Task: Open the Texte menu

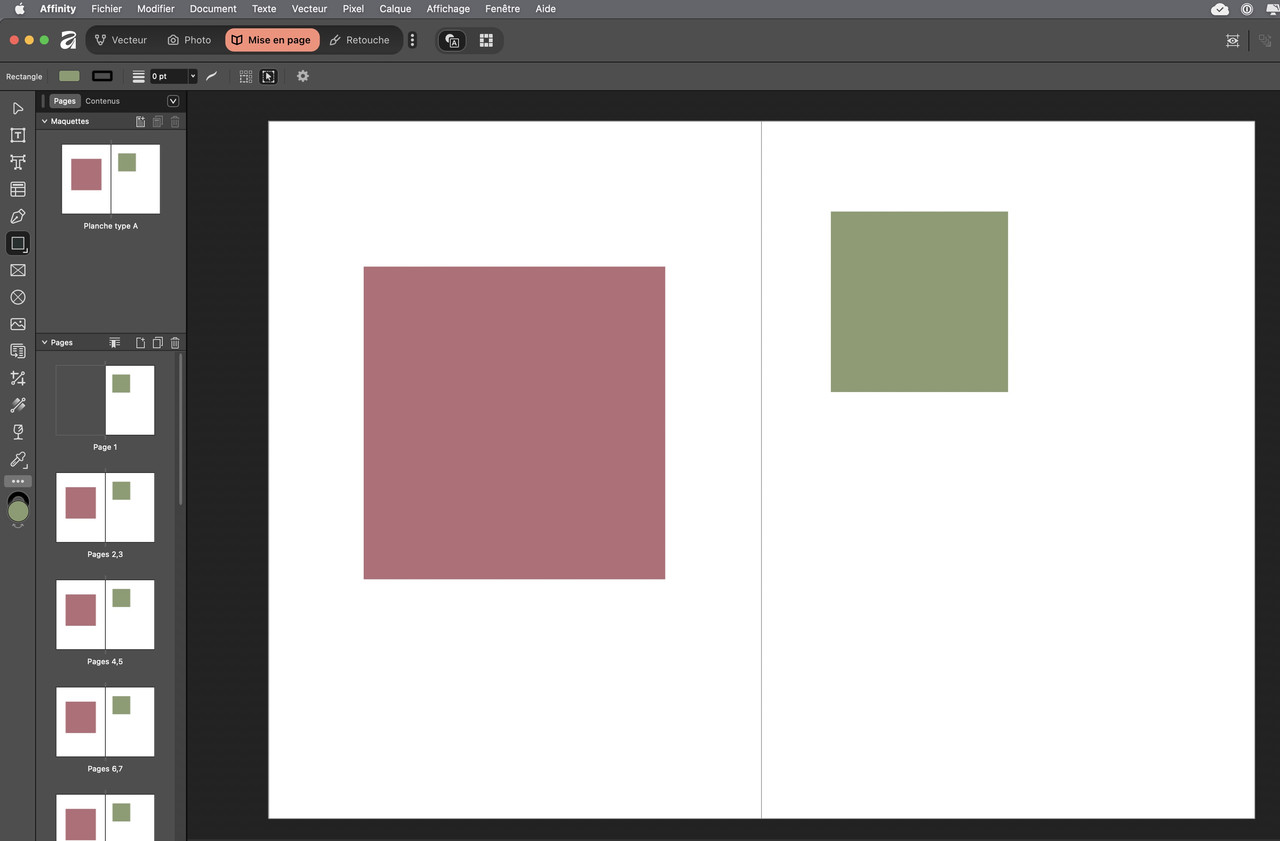Action: 264,9
